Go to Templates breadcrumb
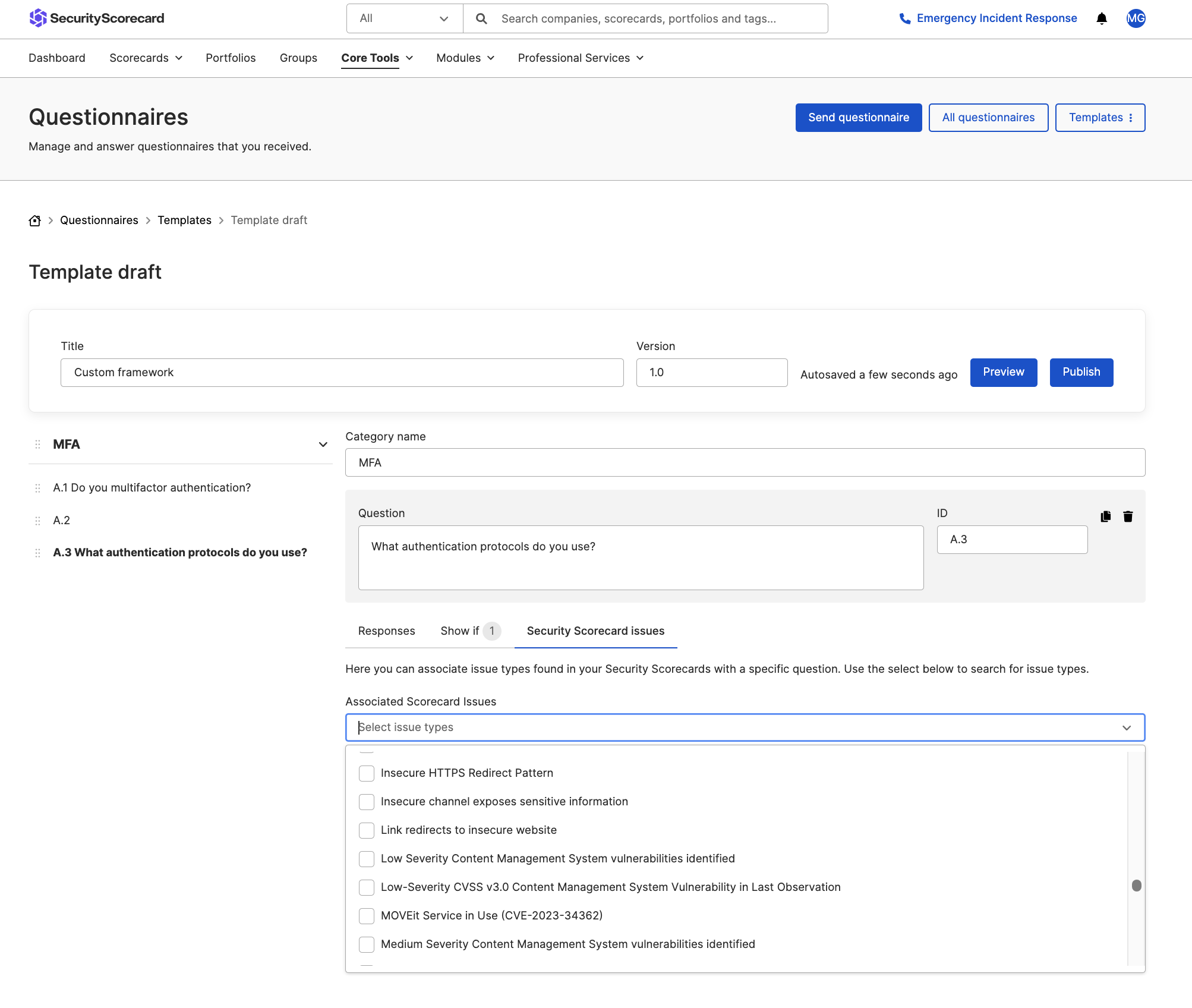Viewport: 1192px width, 1008px height. point(184,220)
